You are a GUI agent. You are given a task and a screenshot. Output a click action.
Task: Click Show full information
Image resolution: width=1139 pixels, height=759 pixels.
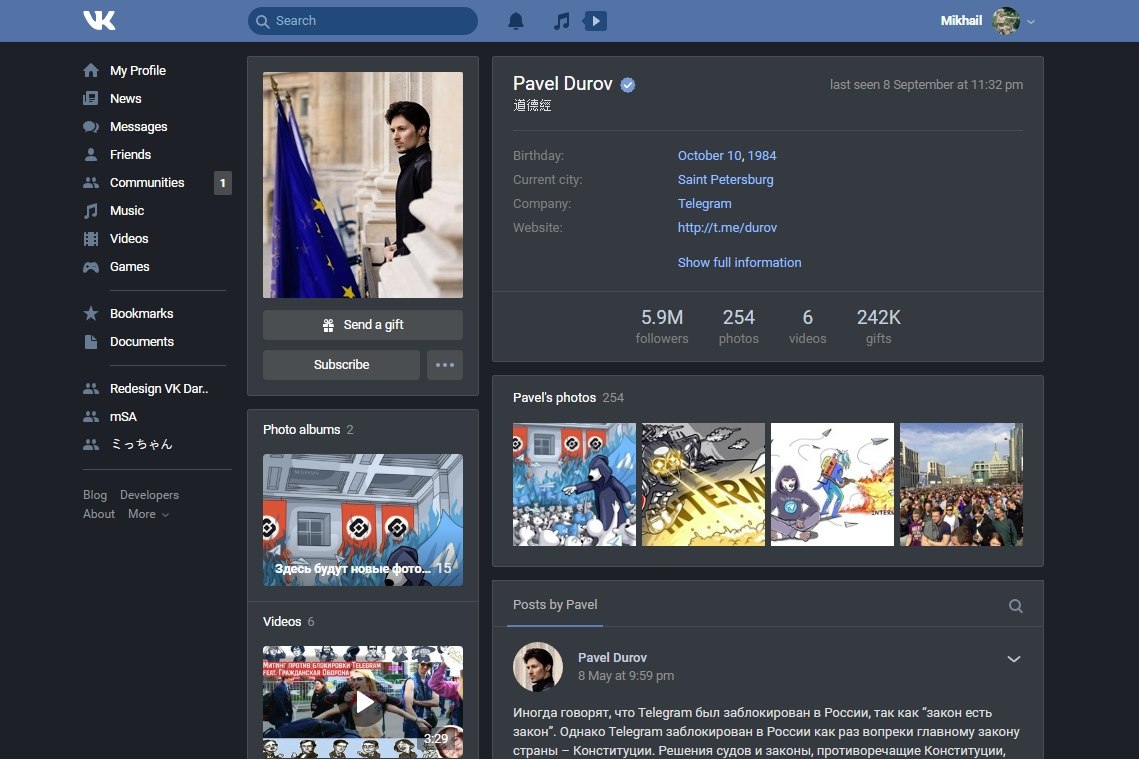pos(739,262)
